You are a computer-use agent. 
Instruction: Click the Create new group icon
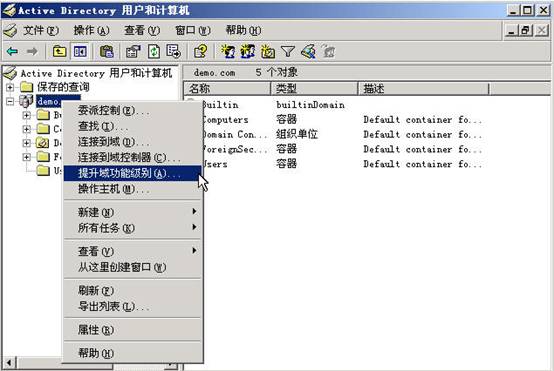click(248, 52)
